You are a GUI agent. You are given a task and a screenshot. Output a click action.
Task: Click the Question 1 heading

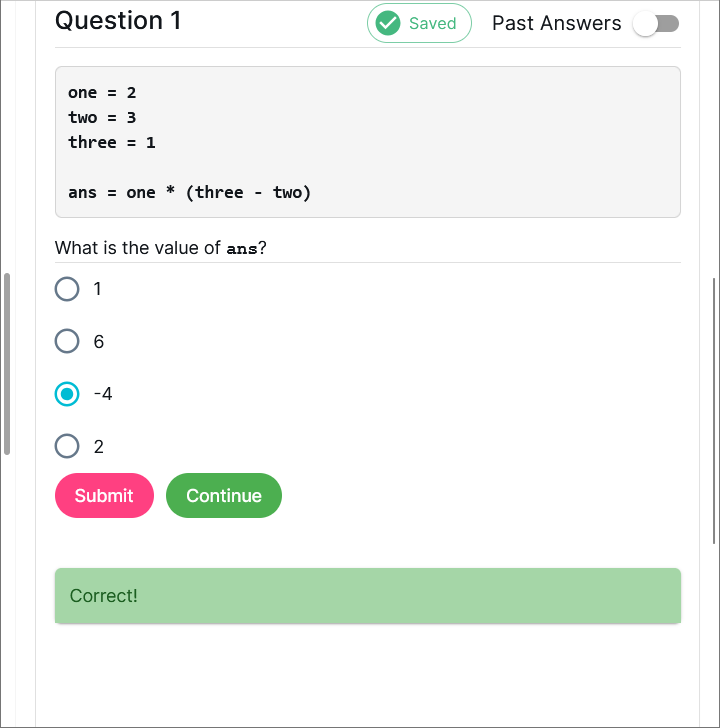pyautogui.click(x=118, y=21)
